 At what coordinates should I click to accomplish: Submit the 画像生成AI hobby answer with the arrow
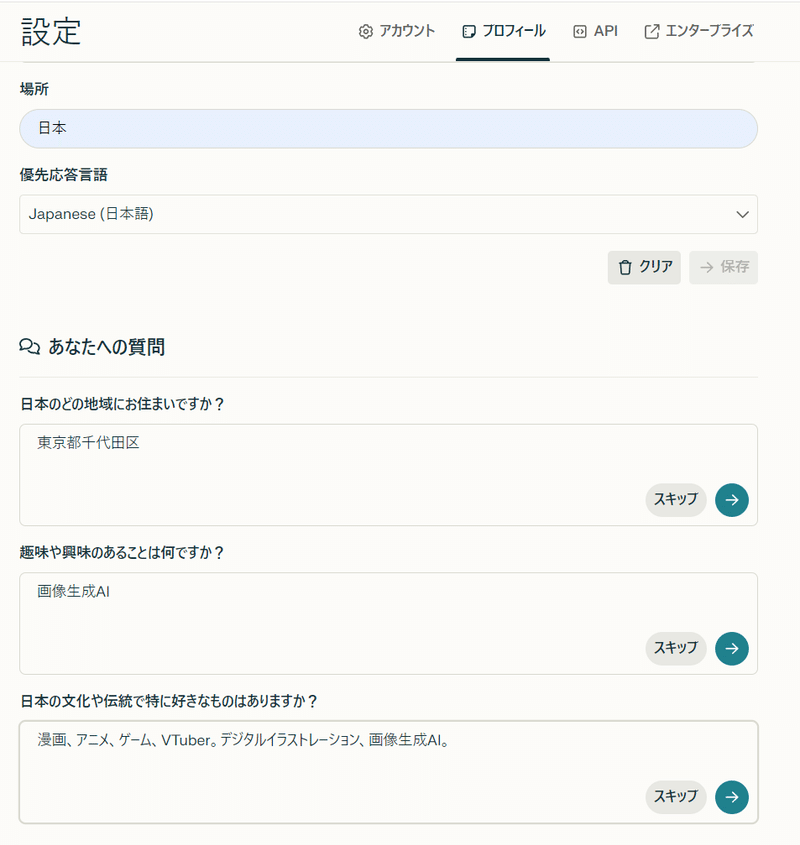point(732,649)
